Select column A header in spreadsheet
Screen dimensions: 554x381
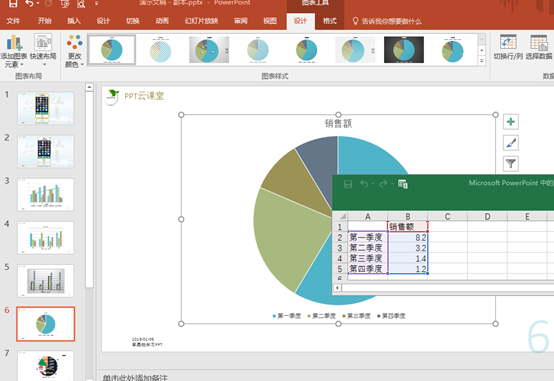tap(367, 216)
